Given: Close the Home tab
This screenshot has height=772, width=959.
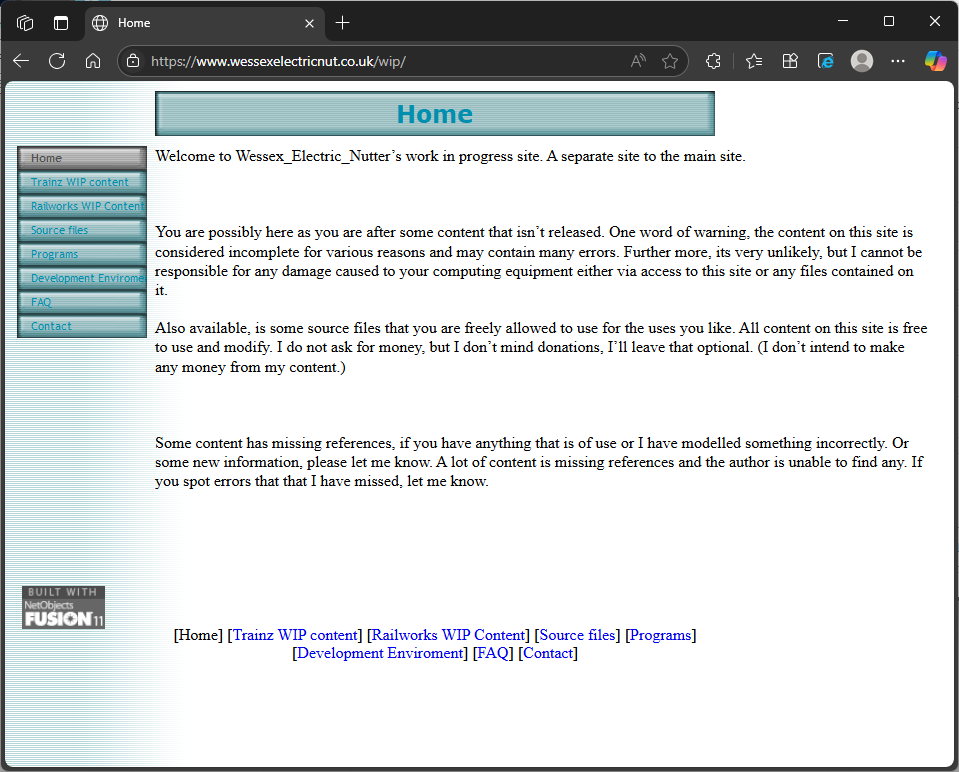Looking at the screenshot, I should click(x=309, y=23).
